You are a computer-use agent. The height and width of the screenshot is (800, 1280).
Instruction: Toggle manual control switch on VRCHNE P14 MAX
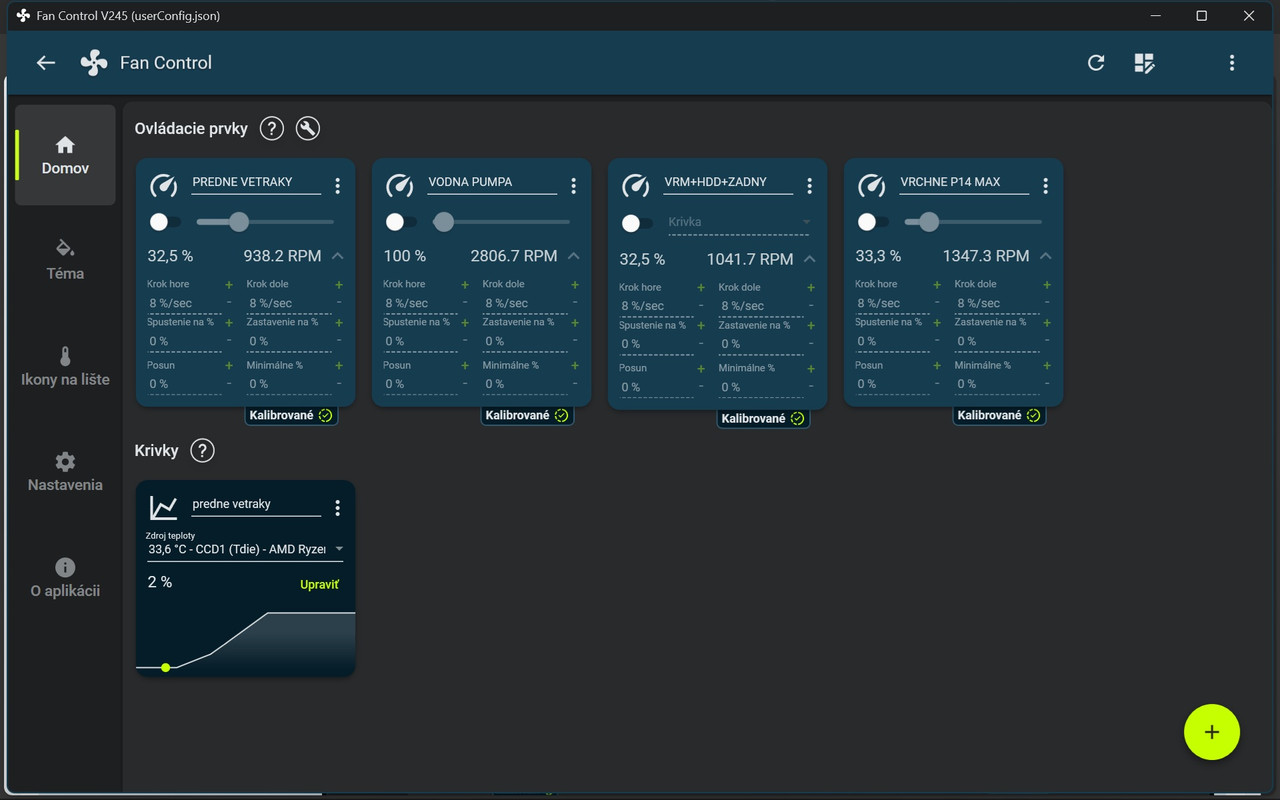[873, 222]
